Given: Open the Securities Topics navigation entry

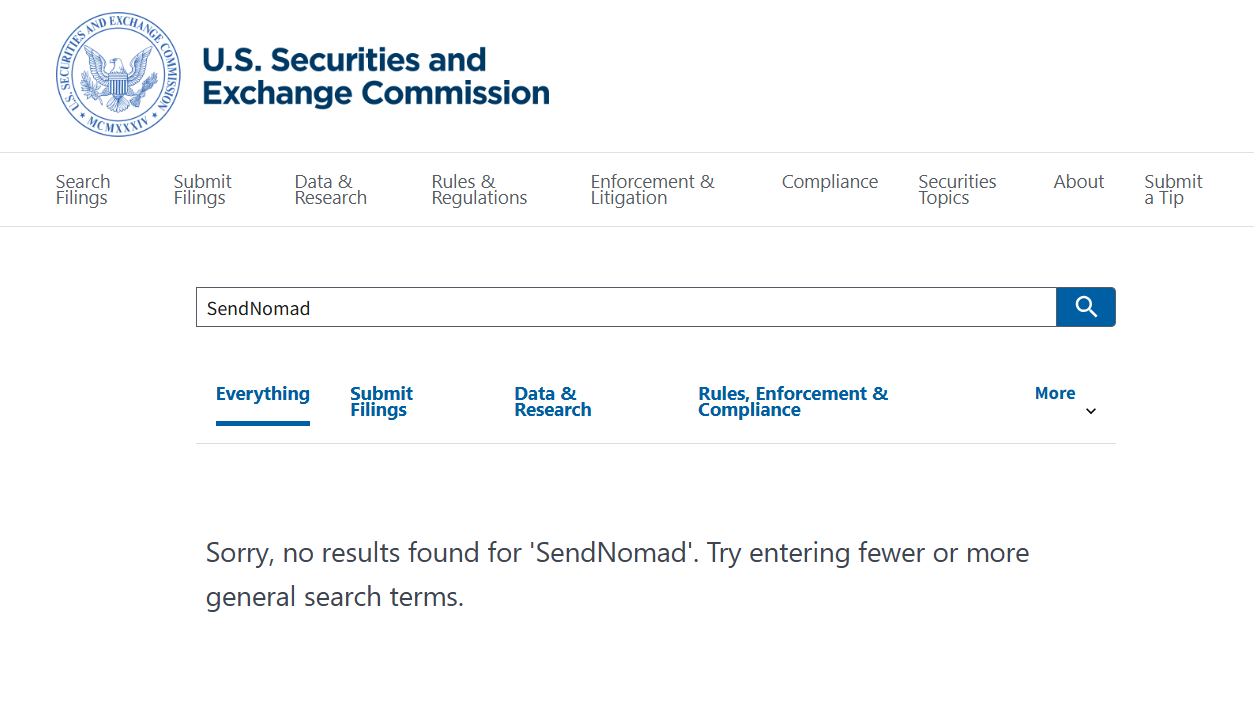Looking at the screenshot, I should (x=956, y=189).
